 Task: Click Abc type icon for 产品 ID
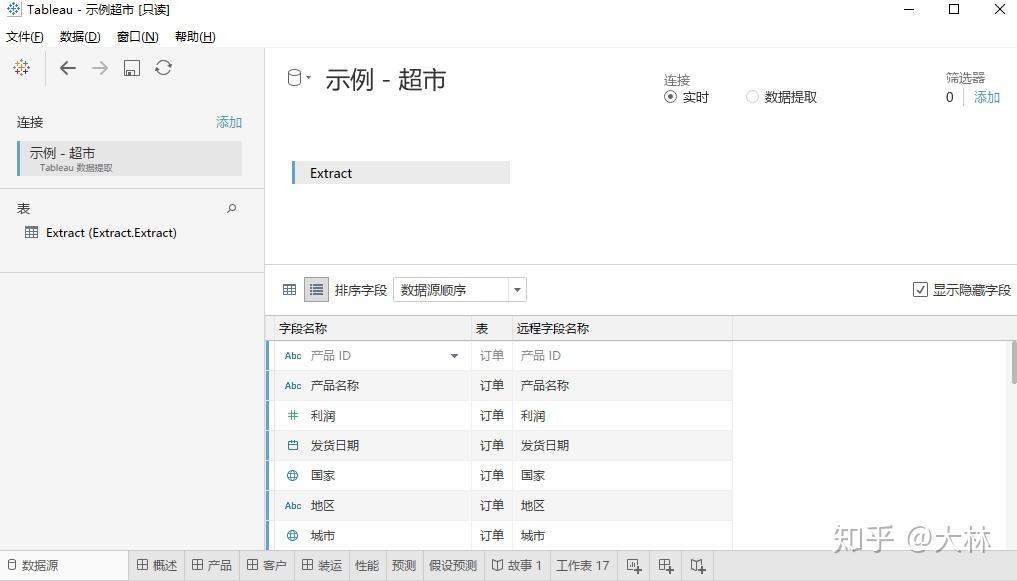293,356
